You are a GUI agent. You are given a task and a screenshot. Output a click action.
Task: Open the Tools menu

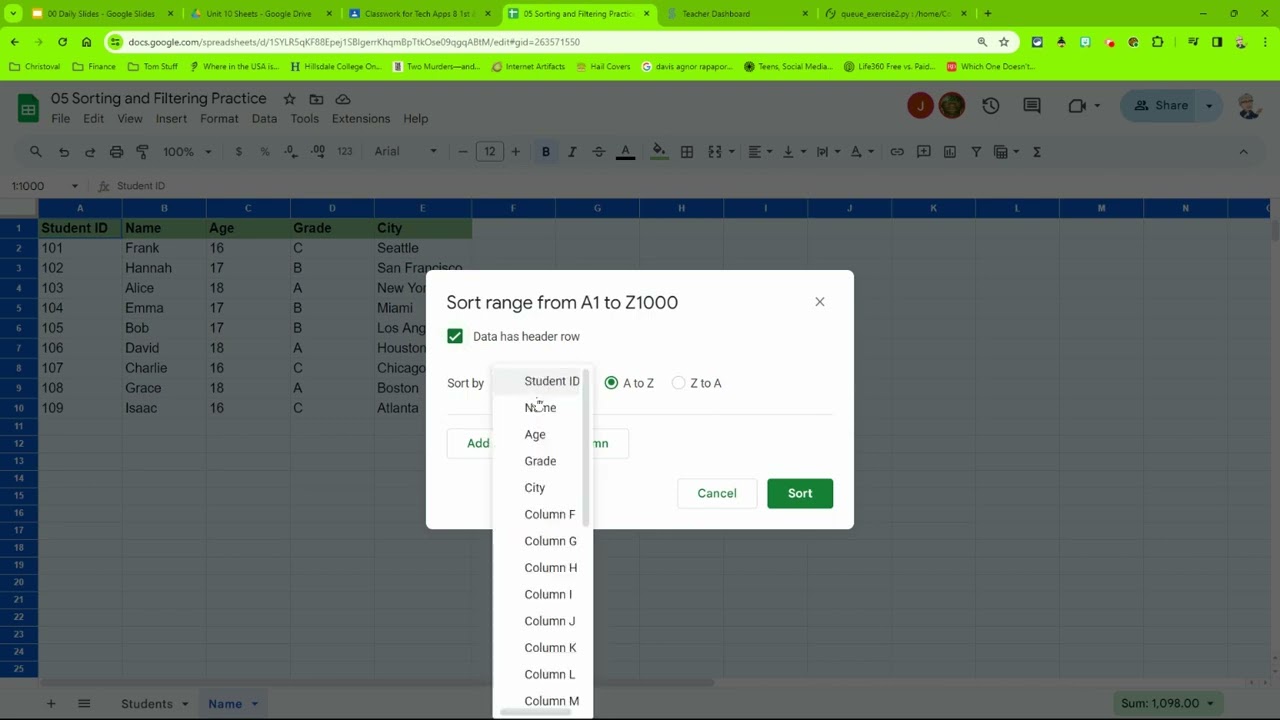click(x=305, y=119)
